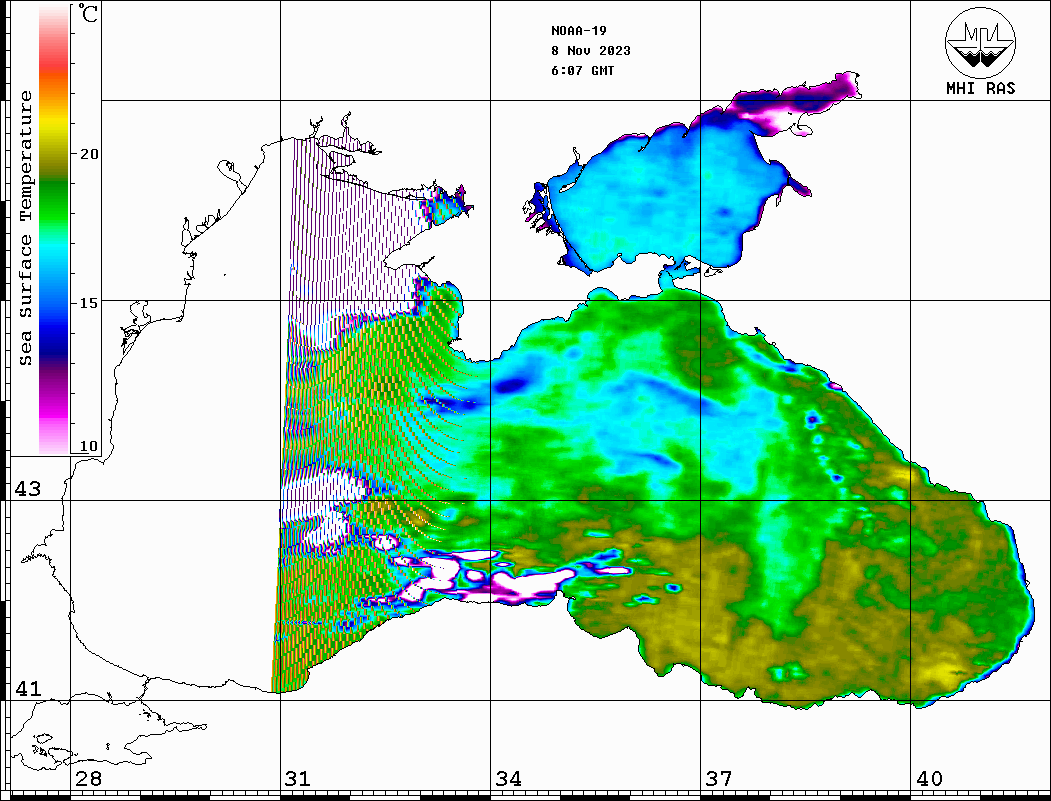Click the 15 value on the temperature scale

pos(89,303)
